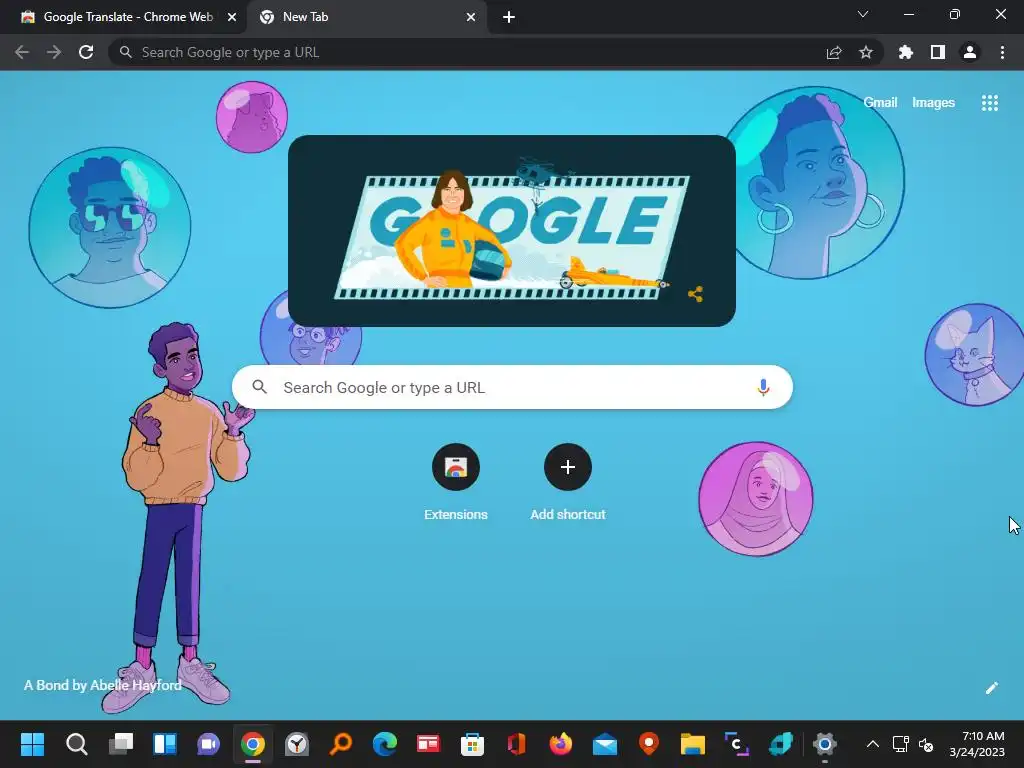Focus the Search Google or type a URL box
Viewport: 1024px width, 768px height.
(512, 387)
